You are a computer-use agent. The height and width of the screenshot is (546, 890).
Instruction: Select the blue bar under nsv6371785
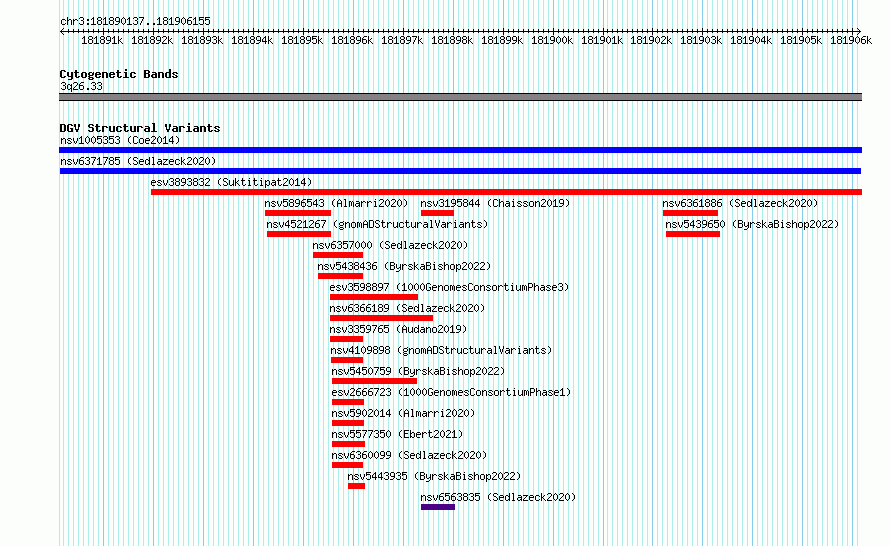click(x=460, y=171)
